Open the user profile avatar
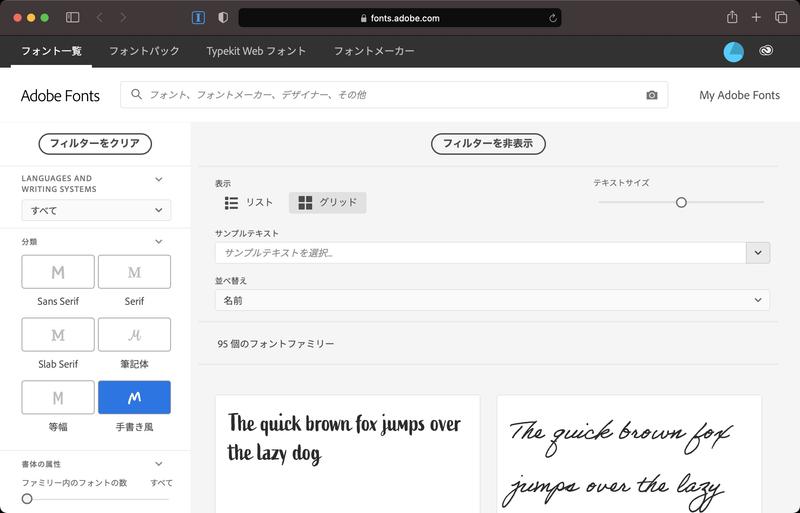The width and height of the screenshot is (800, 513). (734, 51)
